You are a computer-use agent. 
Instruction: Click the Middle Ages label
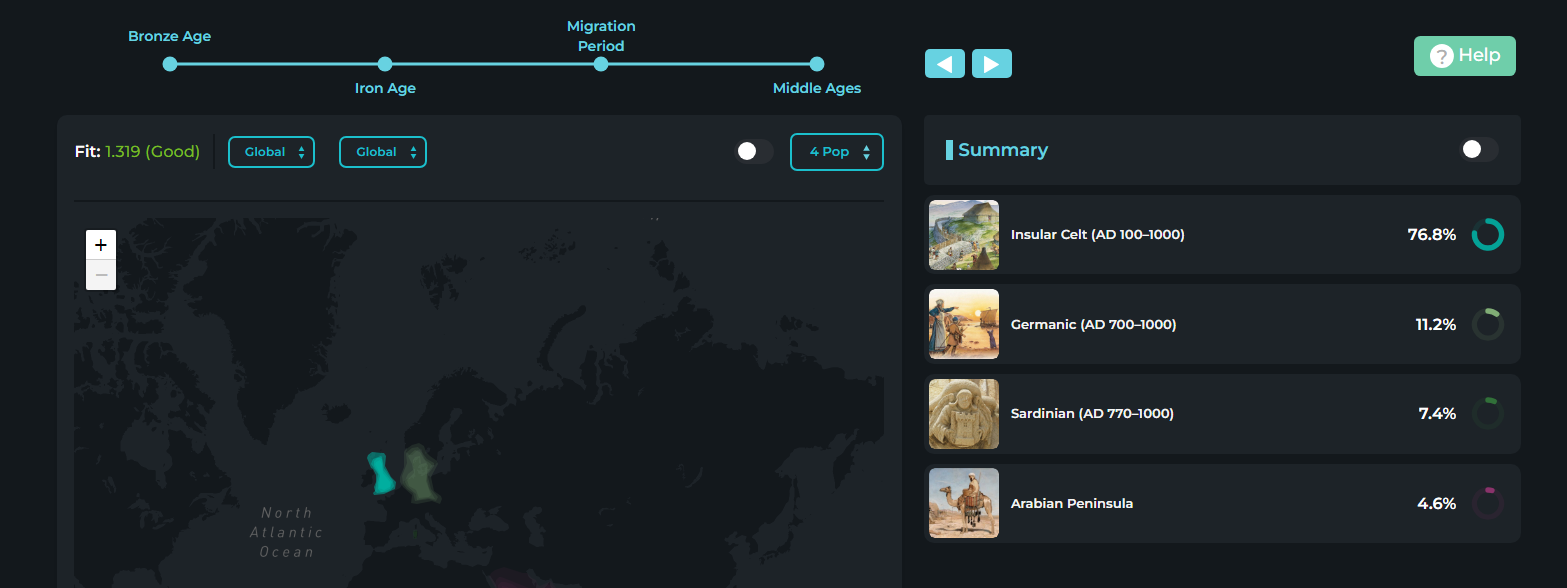(817, 88)
